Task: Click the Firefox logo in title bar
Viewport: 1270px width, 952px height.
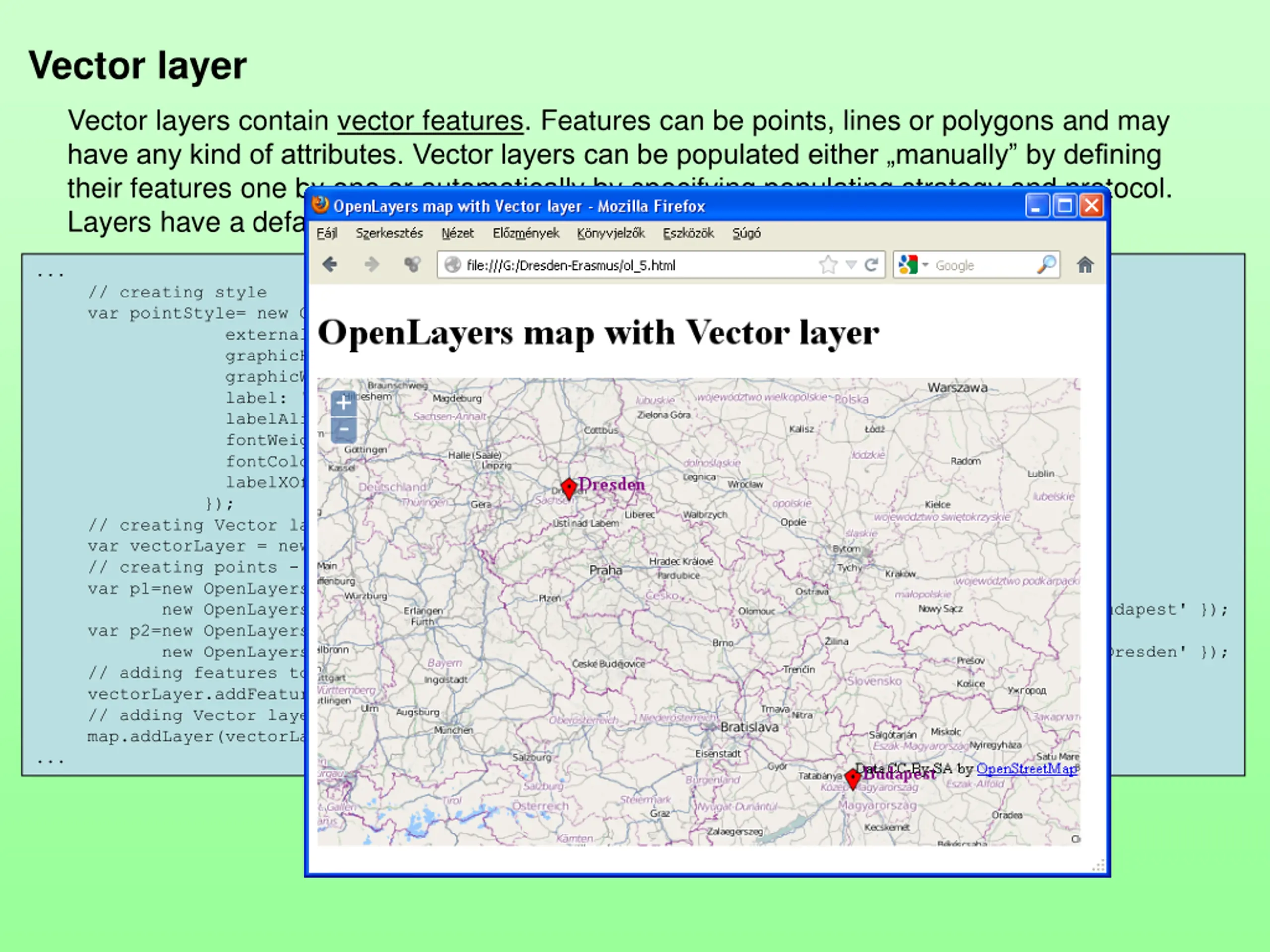Action: tap(320, 205)
